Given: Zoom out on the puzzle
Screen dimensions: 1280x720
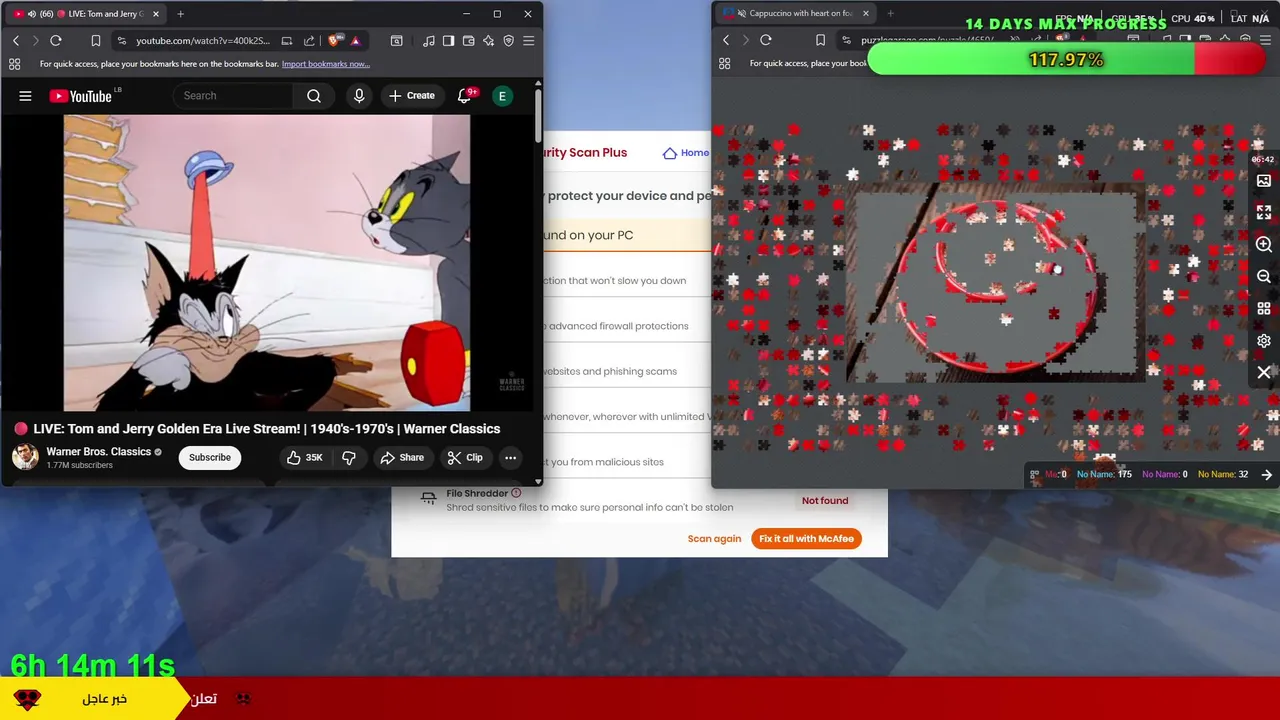Looking at the screenshot, I should (x=1264, y=277).
